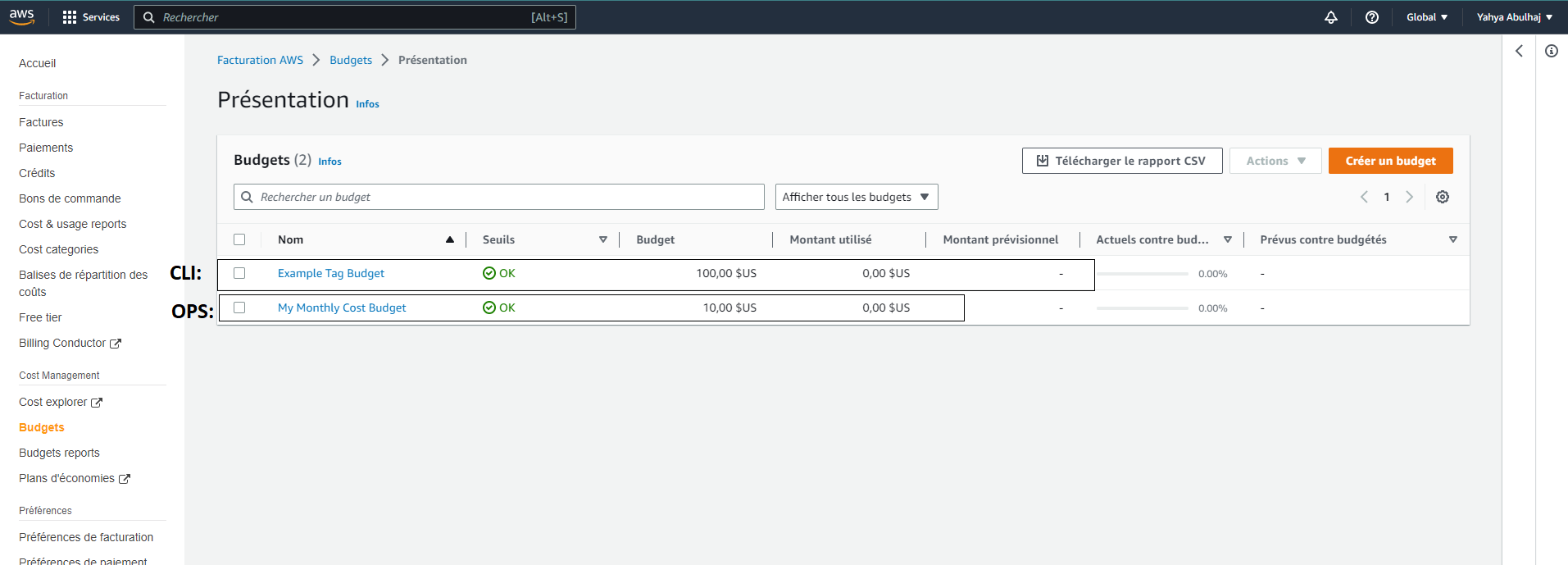The width and height of the screenshot is (1568, 565).
Task: Check the Example Tag Budget row
Action: point(239,273)
